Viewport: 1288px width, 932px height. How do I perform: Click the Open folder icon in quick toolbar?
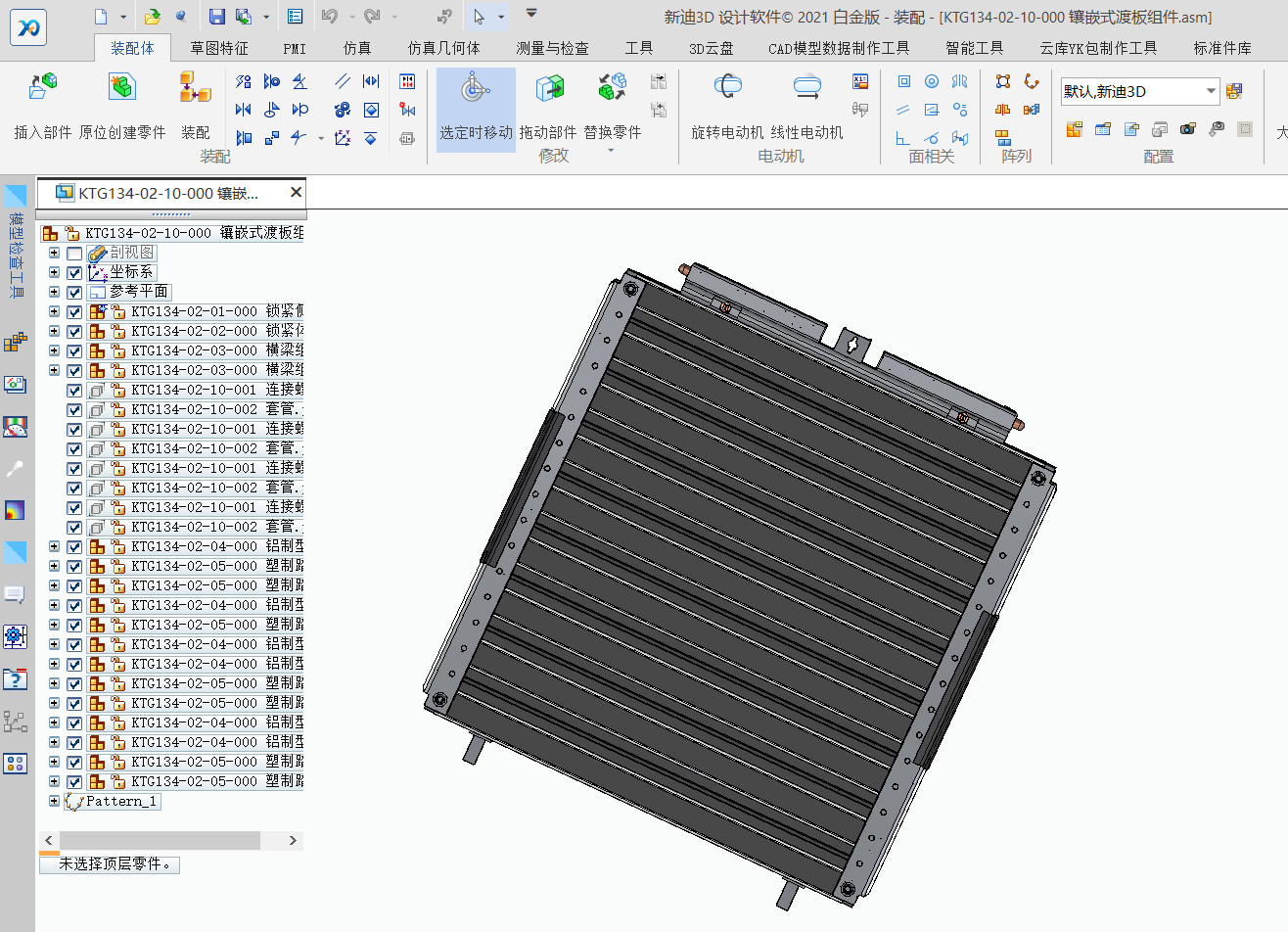click(x=152, y=17)
